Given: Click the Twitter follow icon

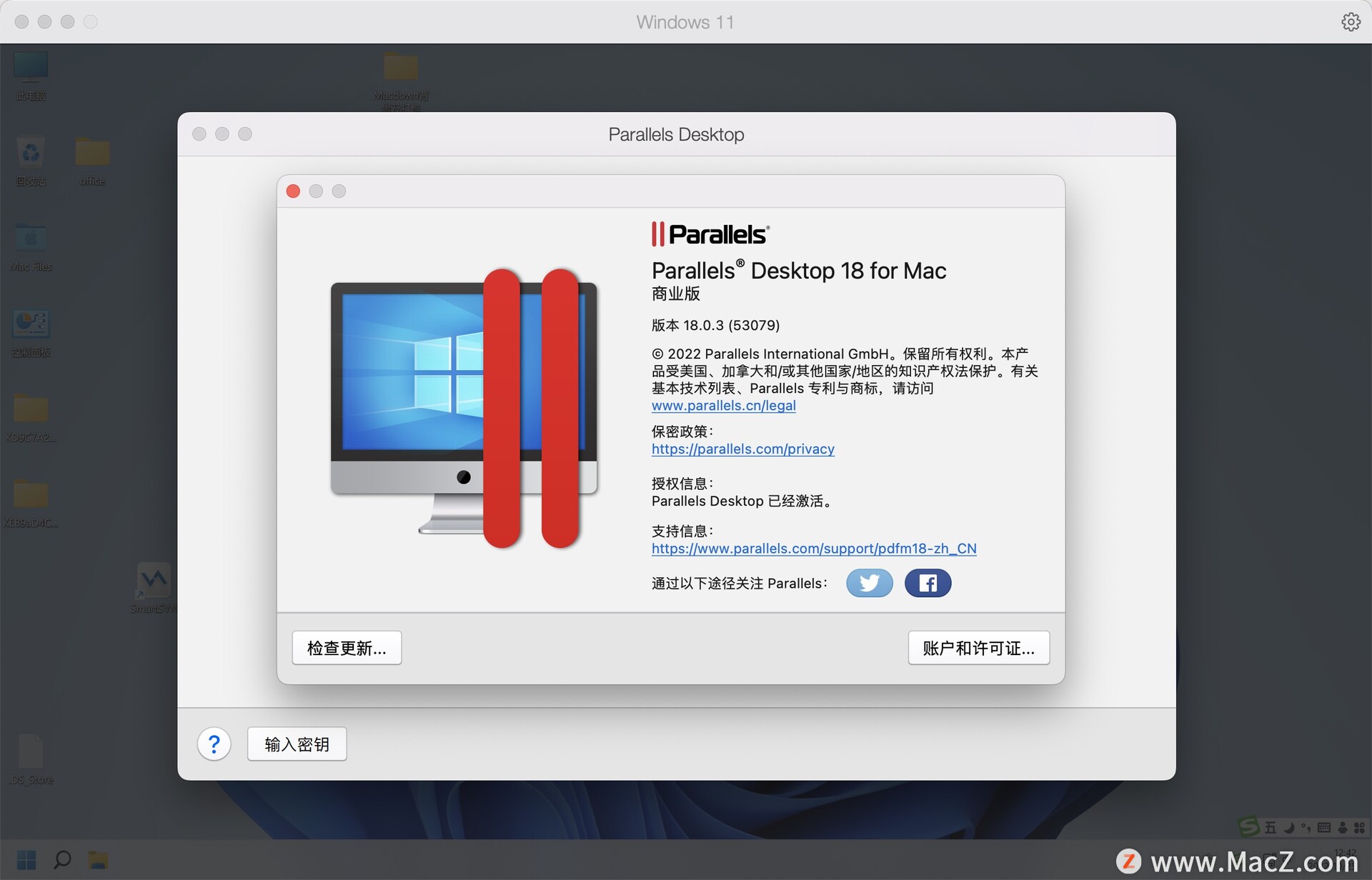Looking at the screenshot, I should click(x=869, y=583).
